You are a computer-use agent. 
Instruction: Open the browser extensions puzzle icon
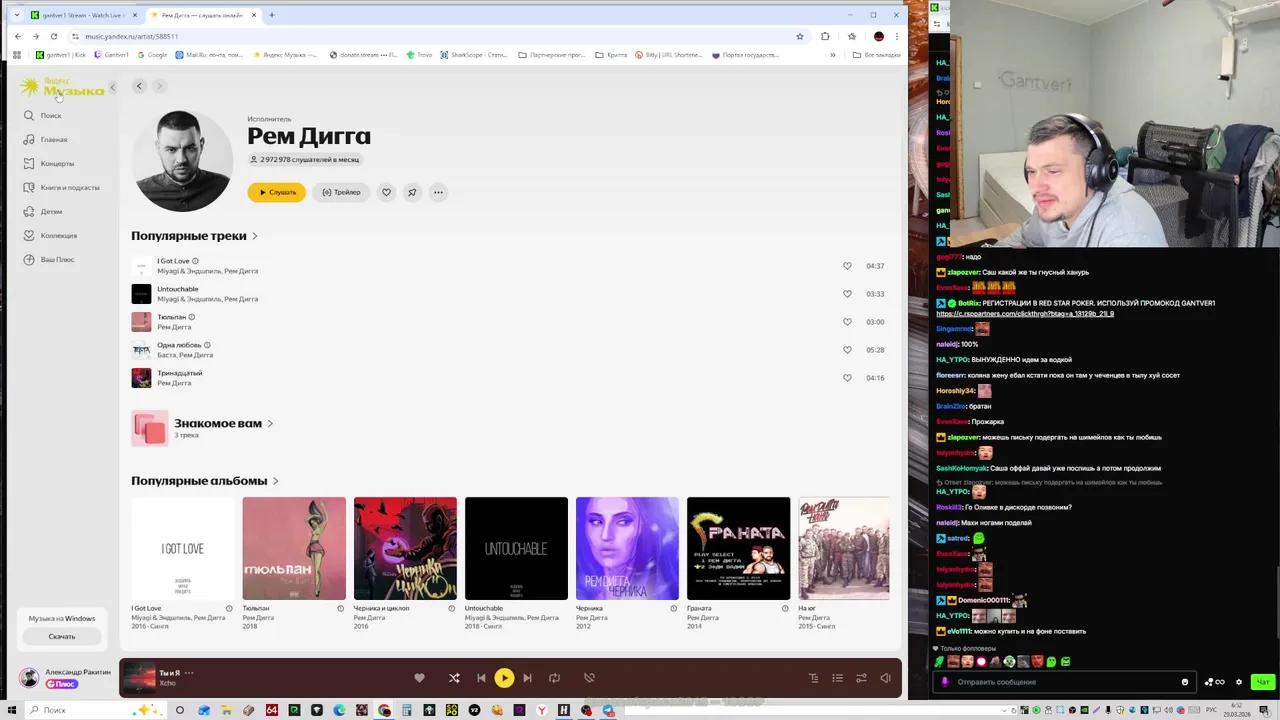point(825,36)
